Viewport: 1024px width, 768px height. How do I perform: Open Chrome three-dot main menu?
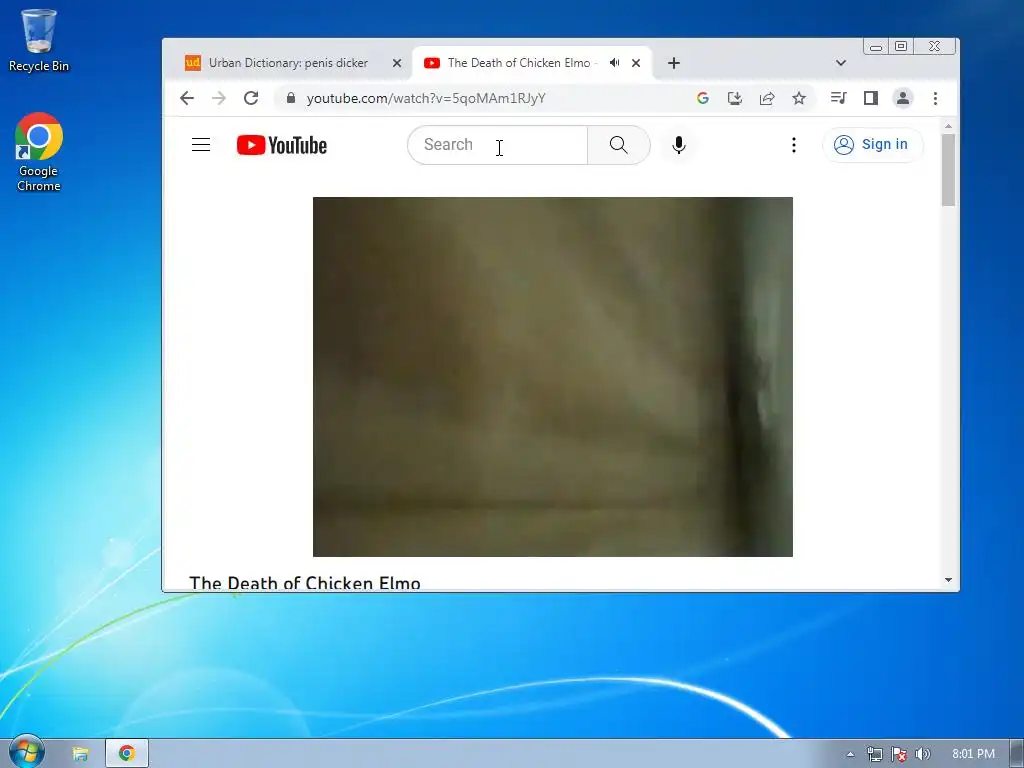[x=935, y=98]
